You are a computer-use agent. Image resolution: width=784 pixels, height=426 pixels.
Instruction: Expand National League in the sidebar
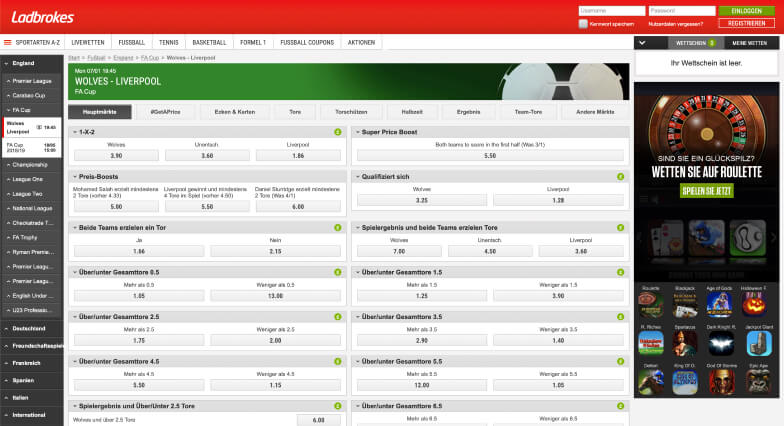click(32, 208)
